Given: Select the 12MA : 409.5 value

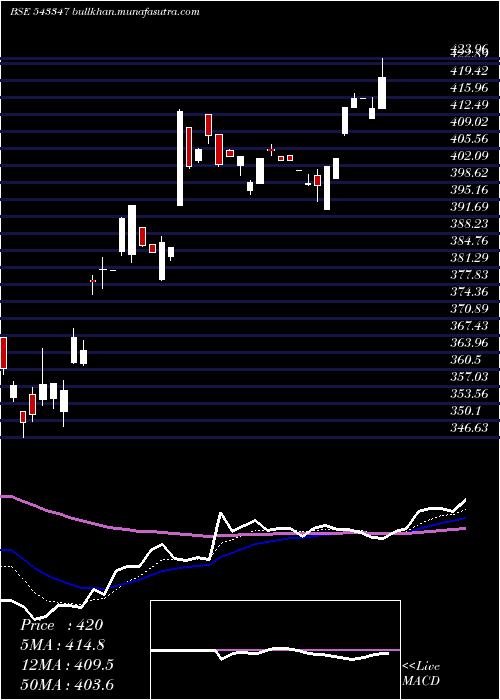Looking at the screenshot, I should pyautogui.click(x=67, y=665).
